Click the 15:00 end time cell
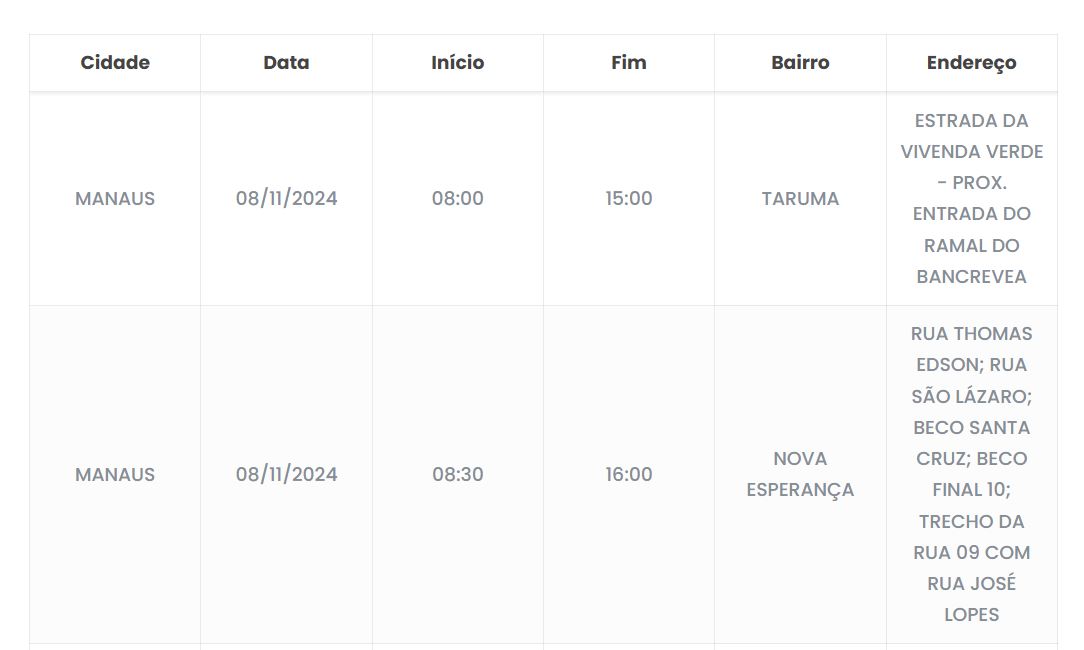The width and height of the screenshot is (1084, 650). [629, 198]
